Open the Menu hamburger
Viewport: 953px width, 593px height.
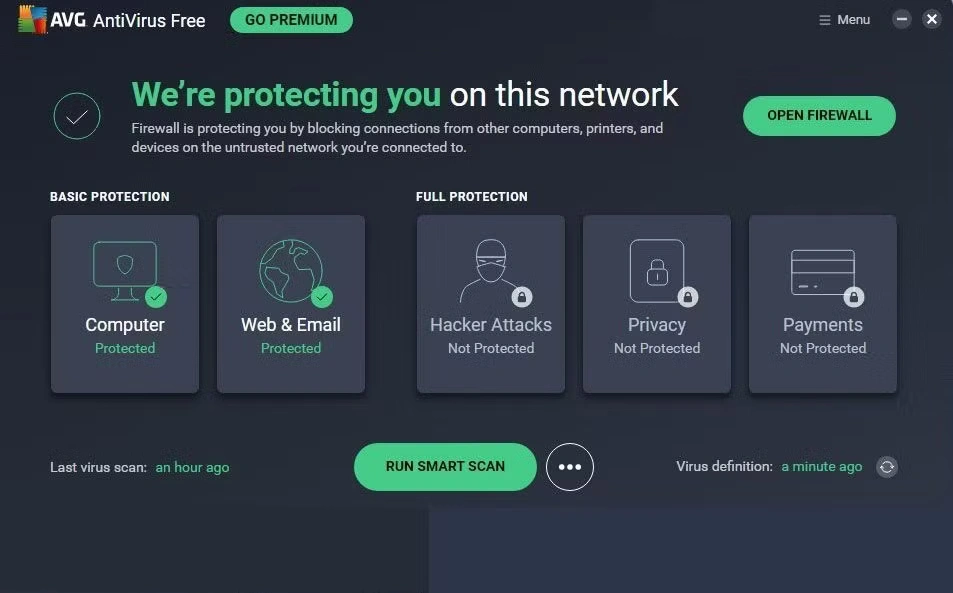coord(844,20)
